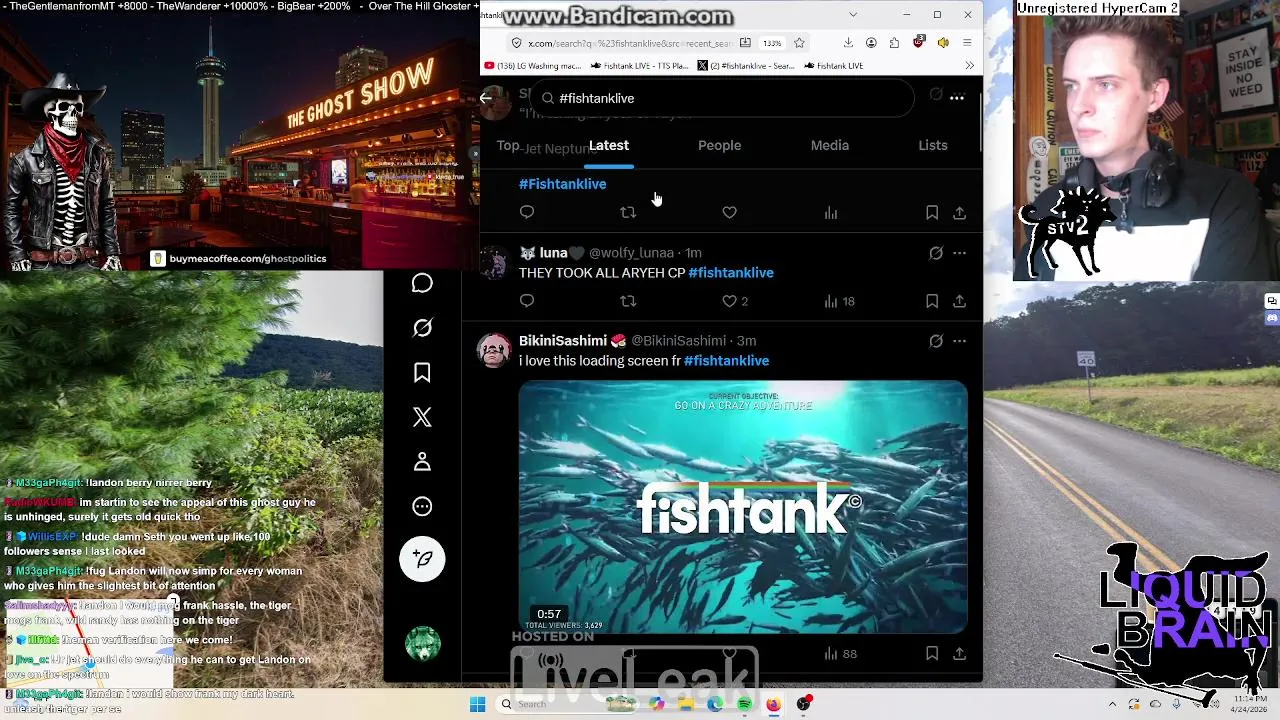Open Grok actions on BikiniSashimi's post
The width and height of the screenshot is (1280, 720).
[936, 341]
